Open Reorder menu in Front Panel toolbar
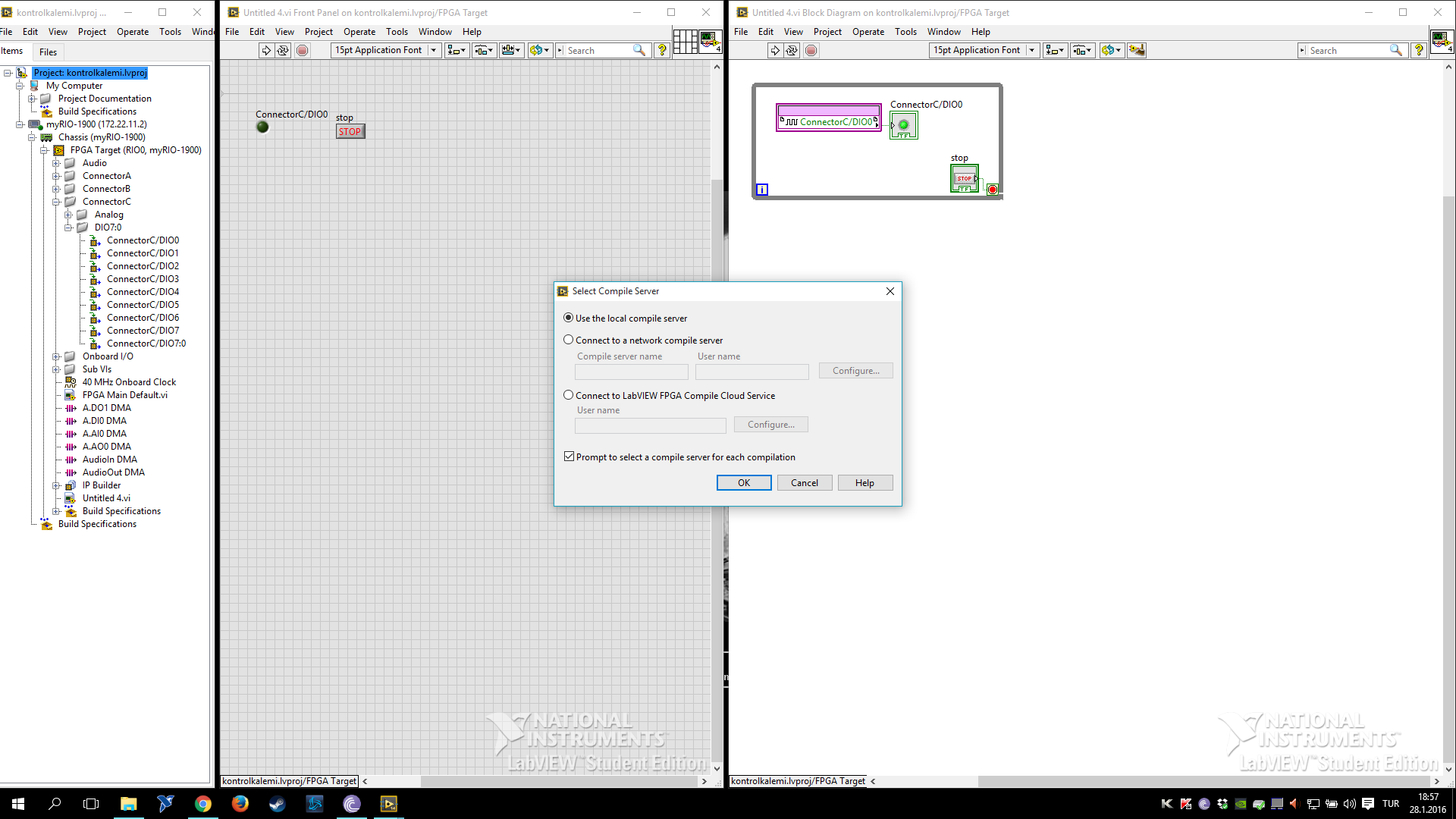The height and width of the screenshot is (819, 1456). (540, 50)
